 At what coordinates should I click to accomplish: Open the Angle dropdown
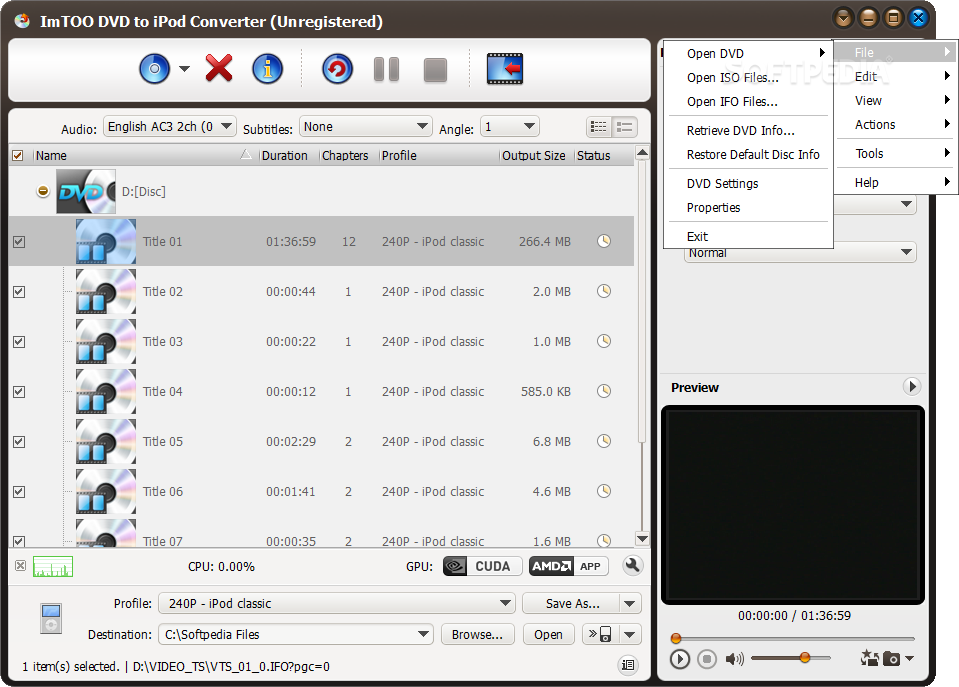pyautogui.click(x=509, y=127)
